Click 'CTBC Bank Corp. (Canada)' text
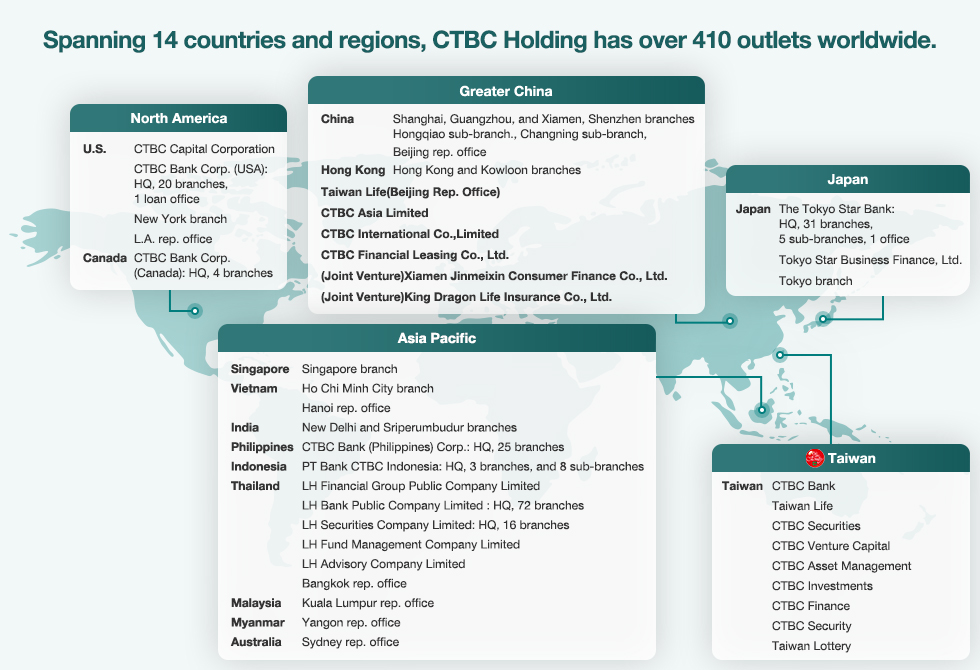This screenshot has width=980, height=670. pyautogui.click(x=203, y=266)
